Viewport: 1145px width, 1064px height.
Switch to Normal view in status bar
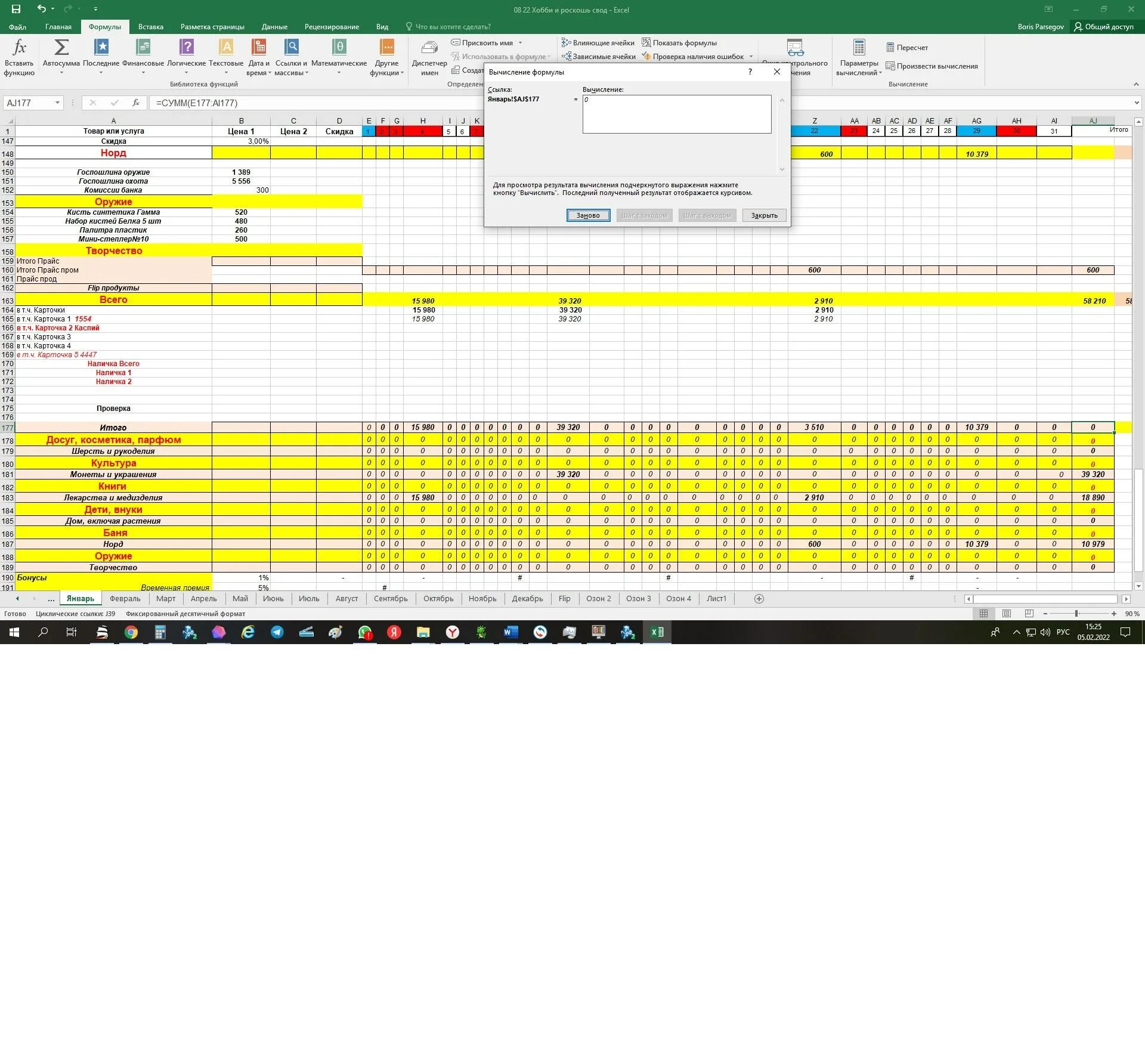click(x=984, y=614)
